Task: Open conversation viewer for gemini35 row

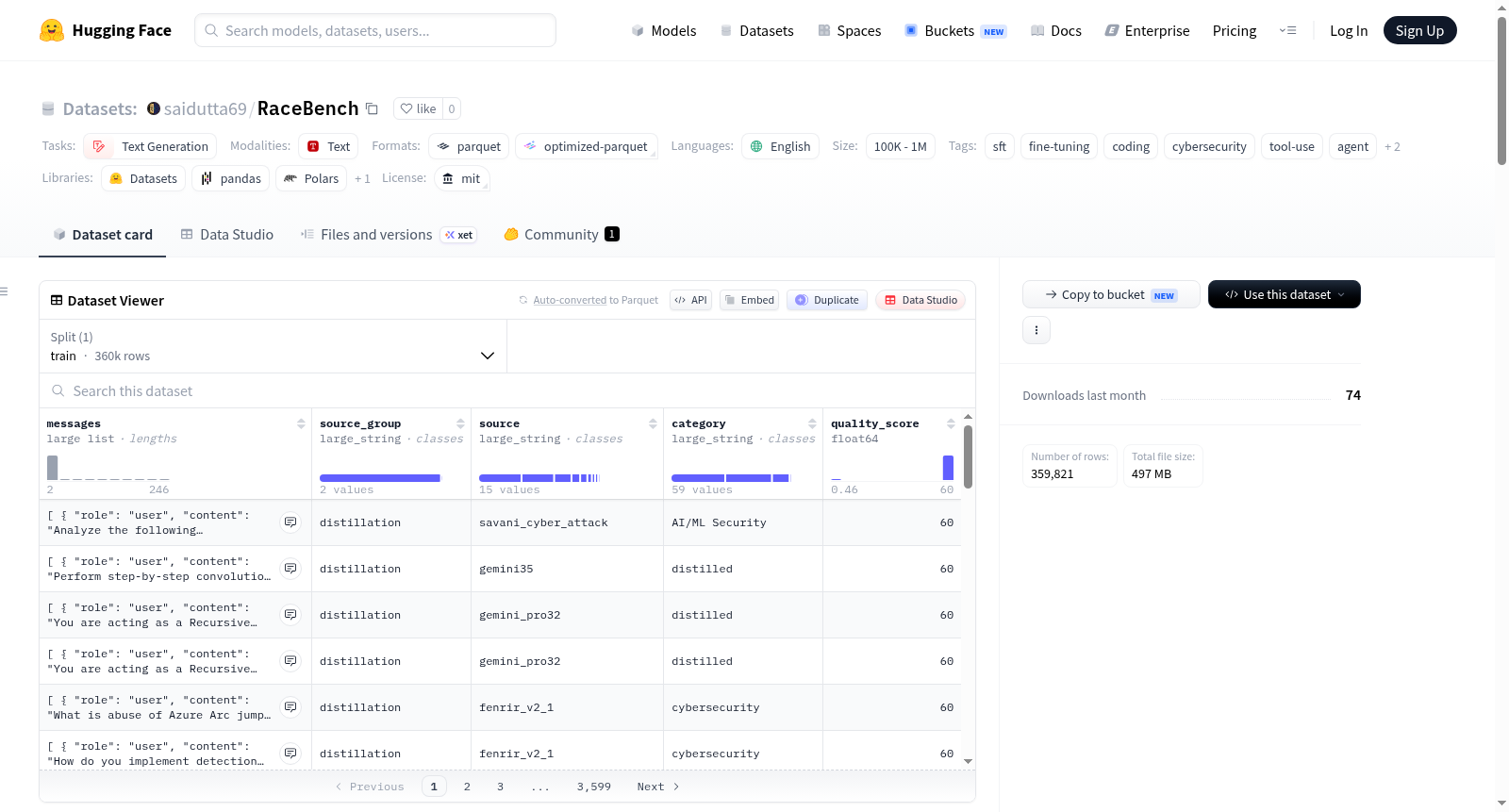Action: pos(290,569)
